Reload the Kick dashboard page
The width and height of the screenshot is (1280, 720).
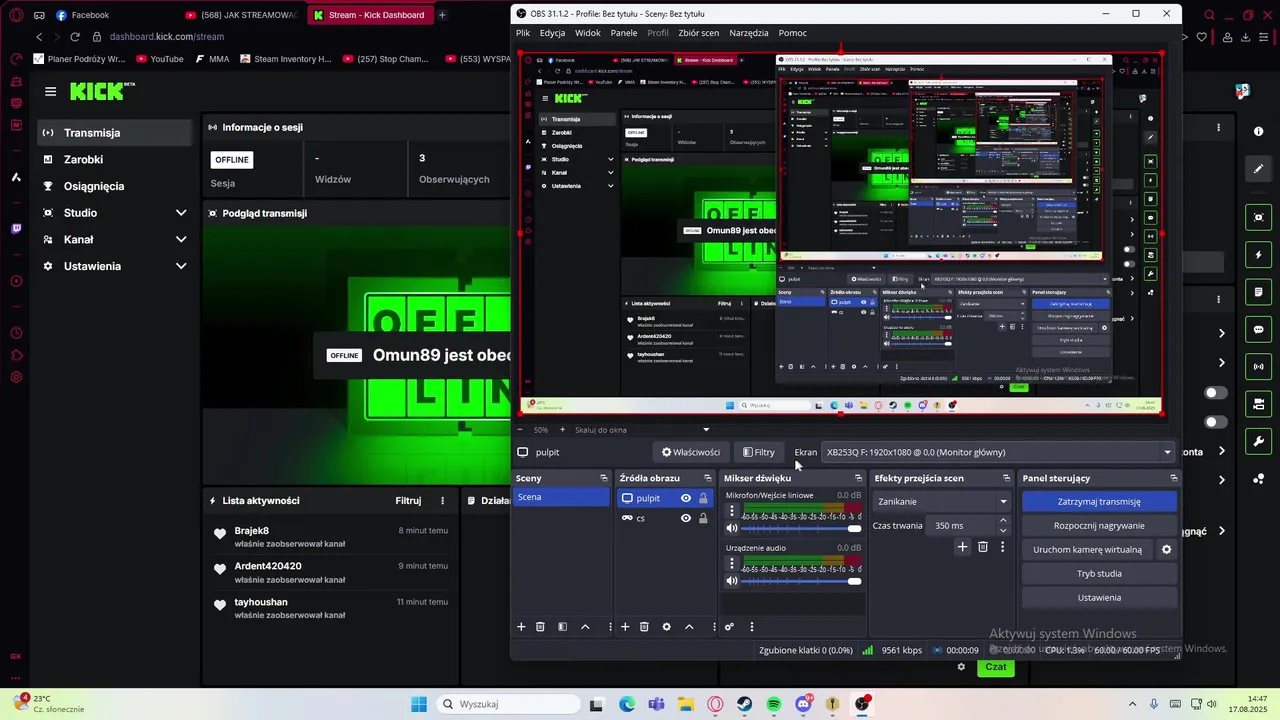(x=74, y=37)
